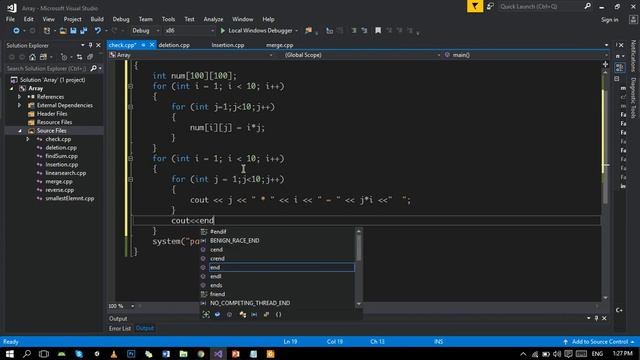Click the Search Solution Explorer field
Image resolution: width=640 pixels, height=360 pixels.
[47, 69]
